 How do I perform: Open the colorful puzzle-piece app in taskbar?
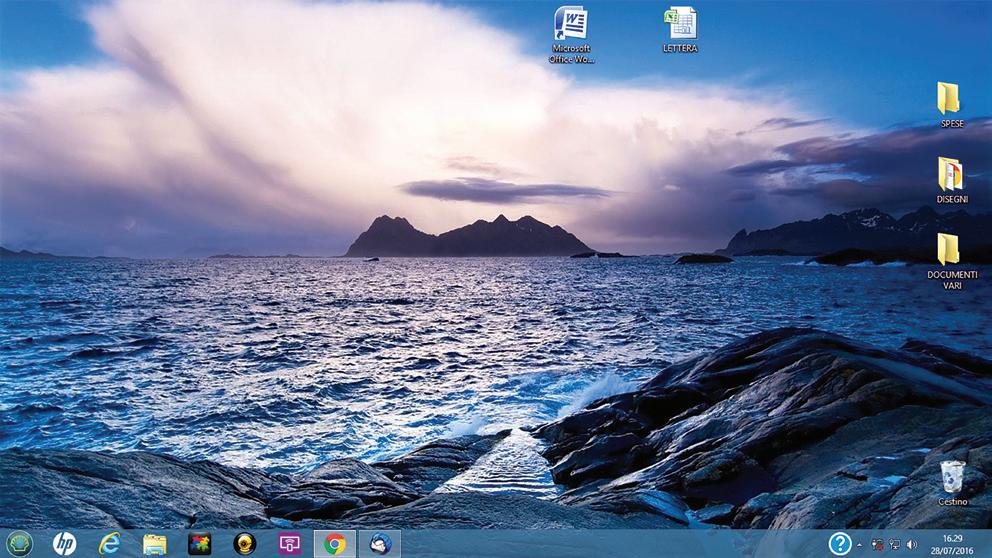[199, 543]
